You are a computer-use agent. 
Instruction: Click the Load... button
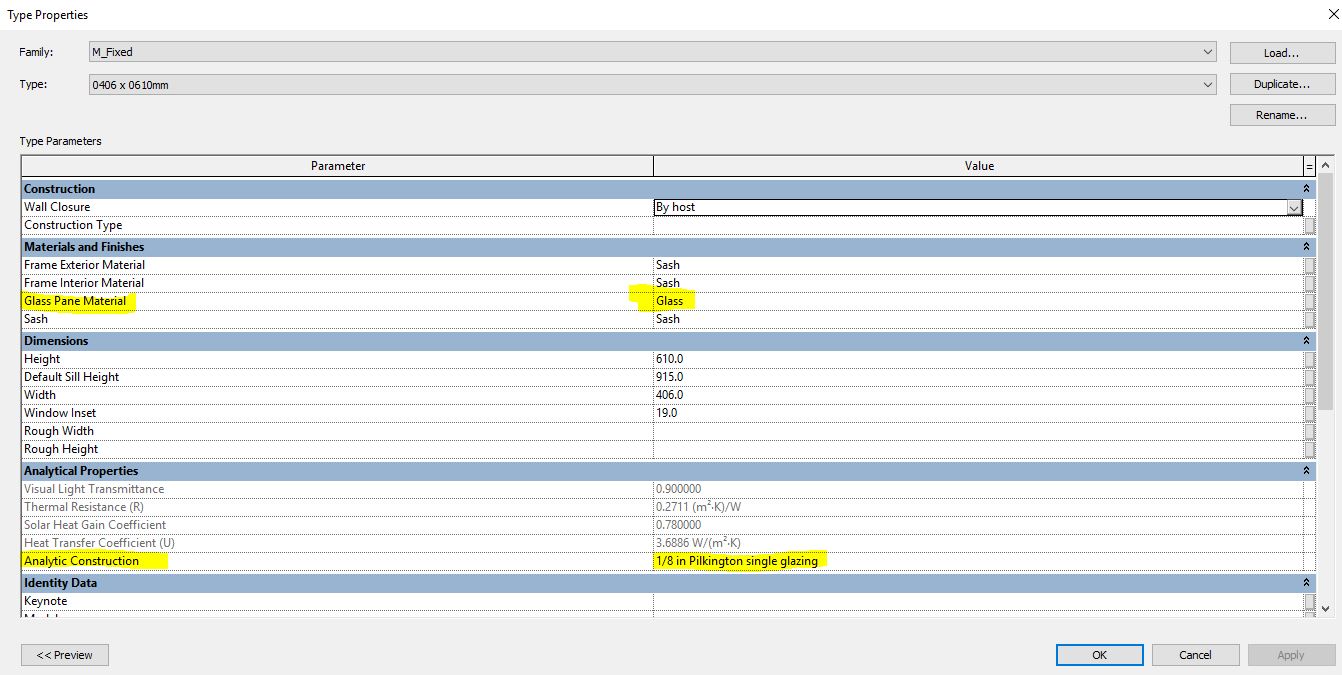[1282, 53]
